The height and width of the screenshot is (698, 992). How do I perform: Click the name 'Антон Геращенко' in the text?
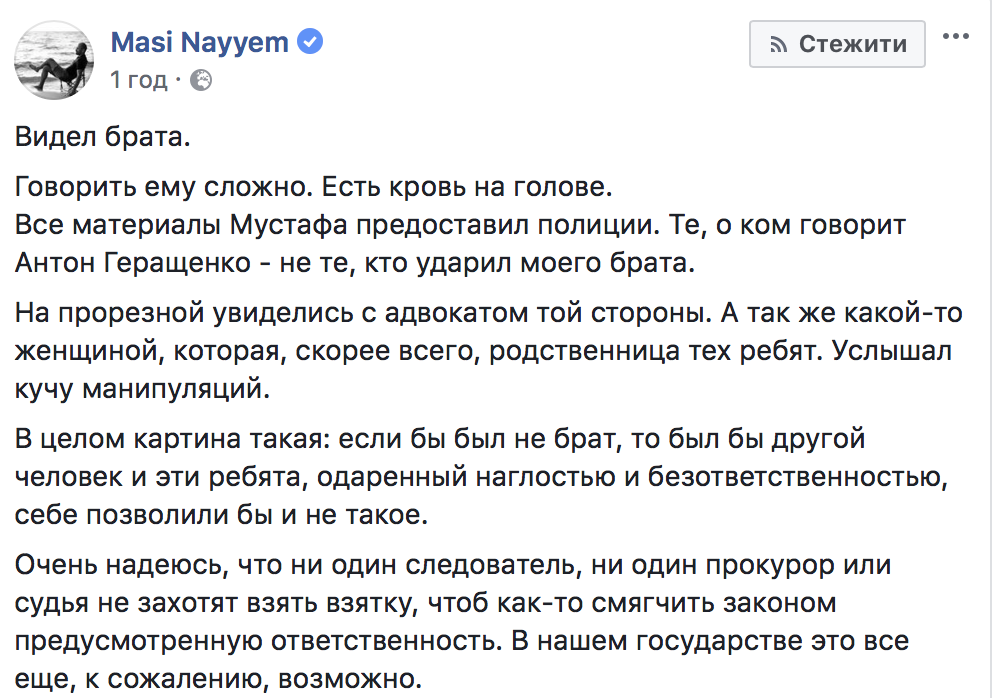coord(133,263)
